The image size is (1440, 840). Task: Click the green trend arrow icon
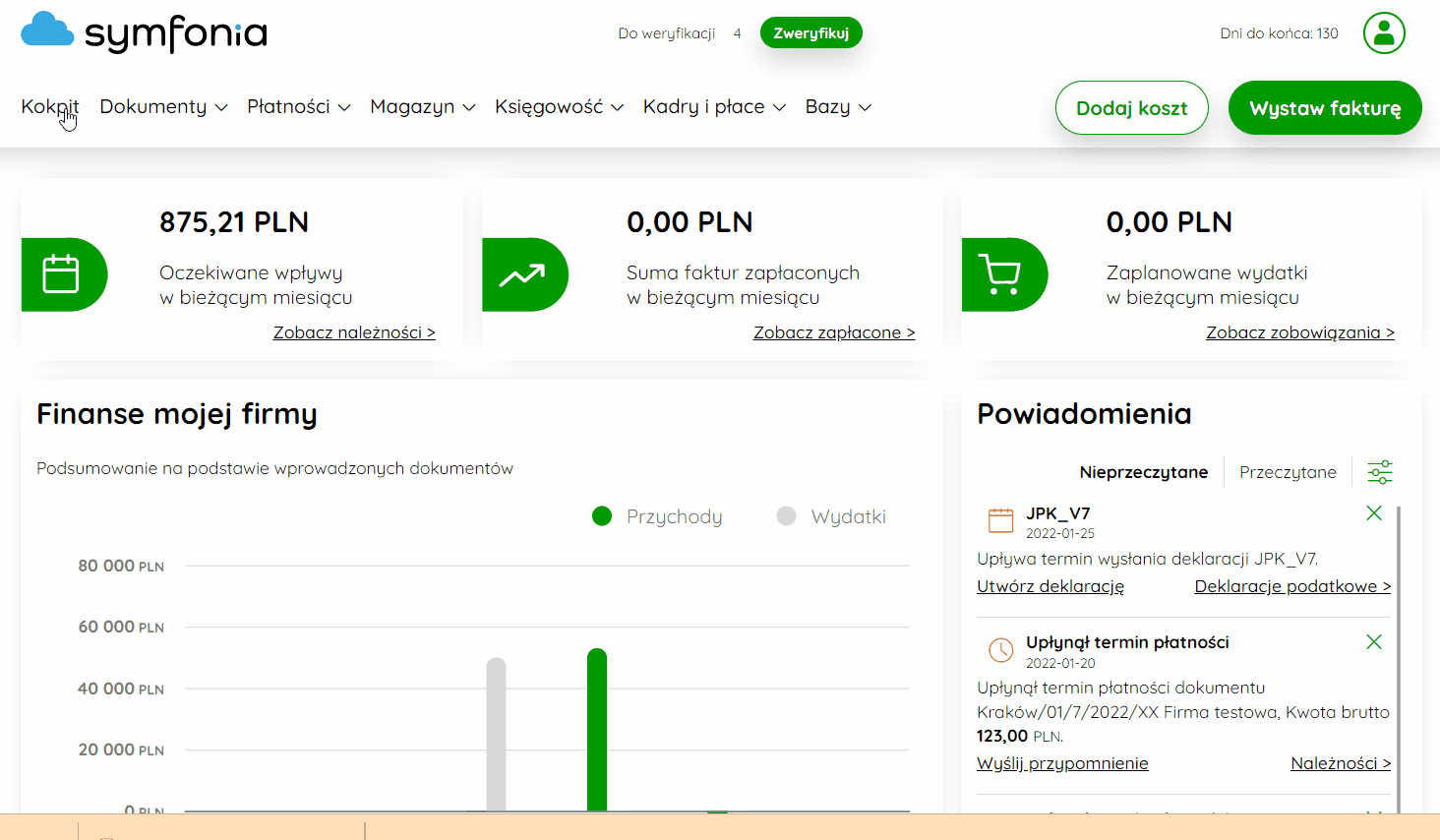pyautogui.click(x=524, y=274)
